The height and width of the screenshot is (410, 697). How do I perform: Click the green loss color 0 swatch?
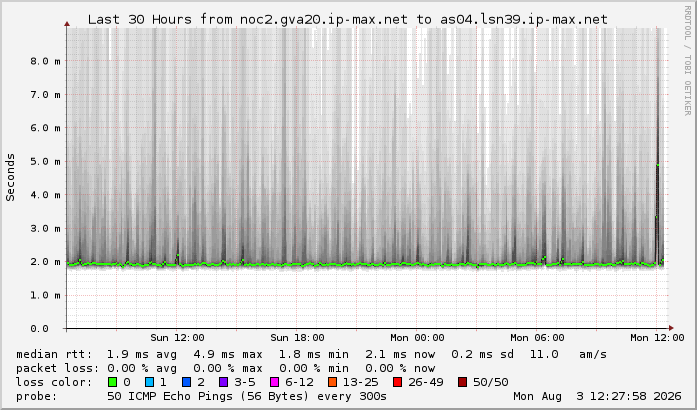click(x=112, y=382)
